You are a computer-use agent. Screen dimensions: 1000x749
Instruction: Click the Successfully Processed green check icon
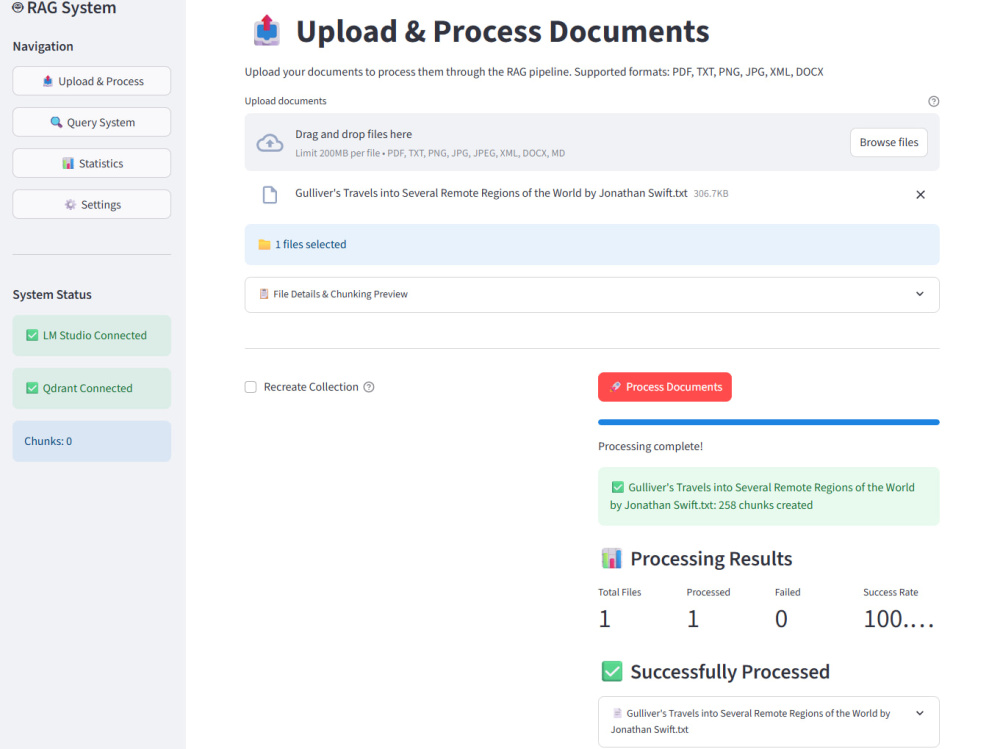(x=612, y=671)
